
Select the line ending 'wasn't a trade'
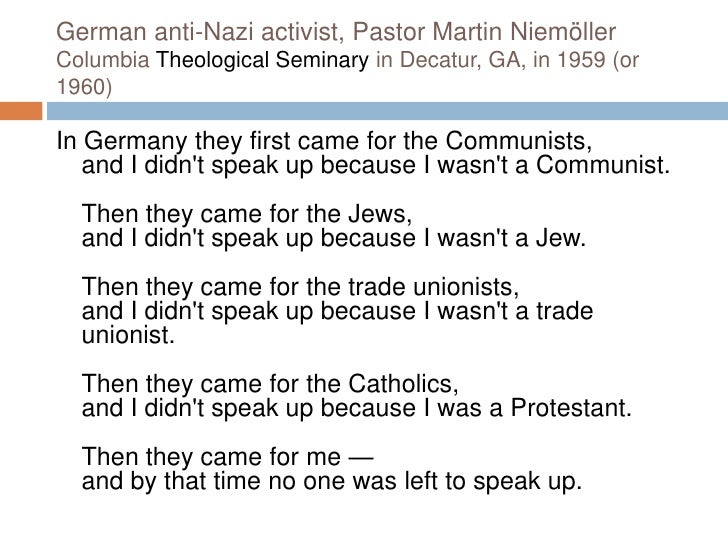[x=336, y=315]
